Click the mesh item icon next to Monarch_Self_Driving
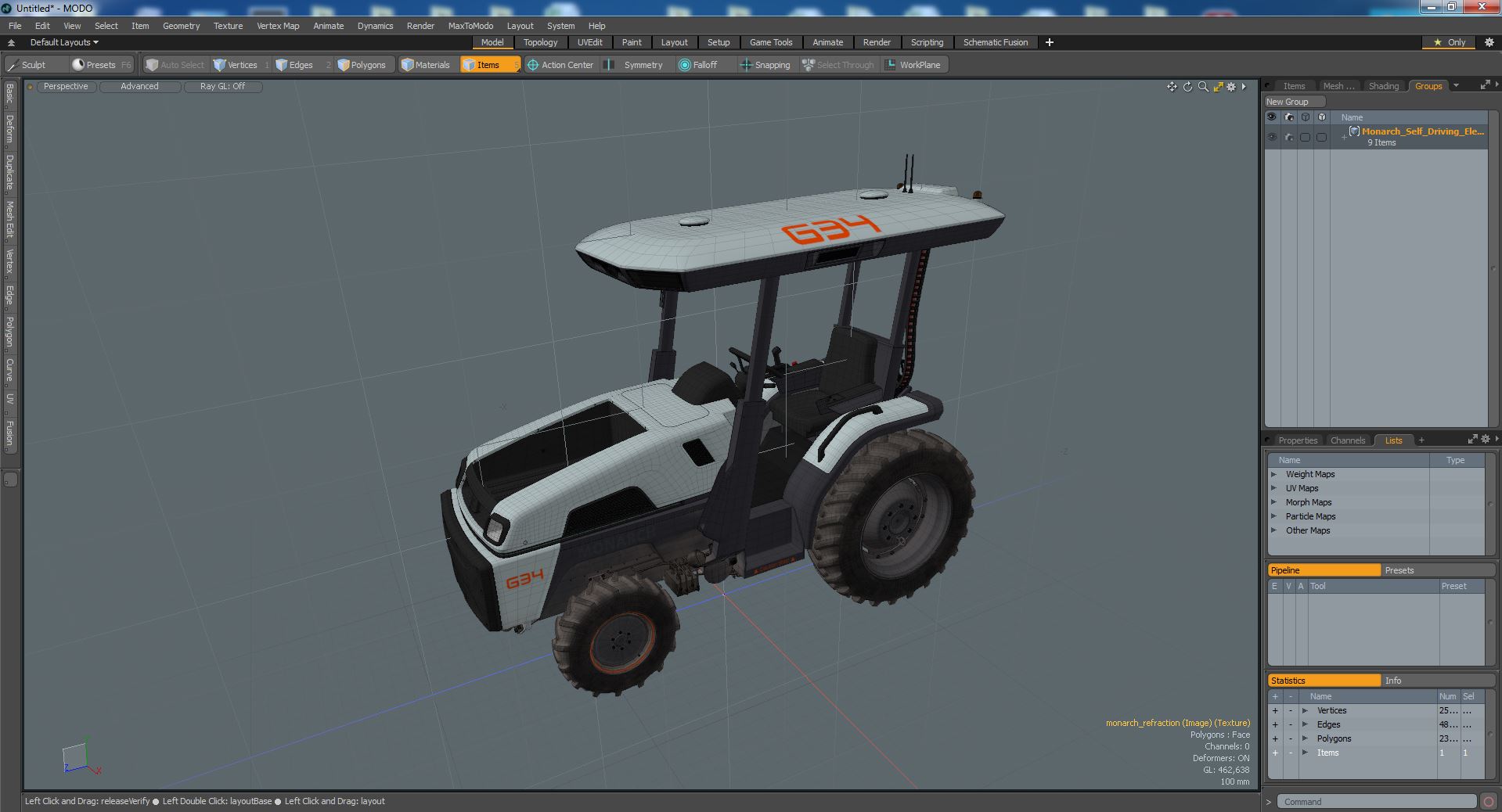 pos(1354,131)
